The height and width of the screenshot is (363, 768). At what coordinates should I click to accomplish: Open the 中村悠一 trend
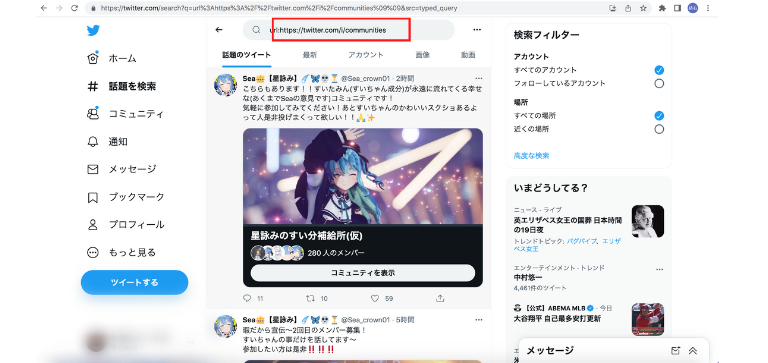(x=527, y=278)
